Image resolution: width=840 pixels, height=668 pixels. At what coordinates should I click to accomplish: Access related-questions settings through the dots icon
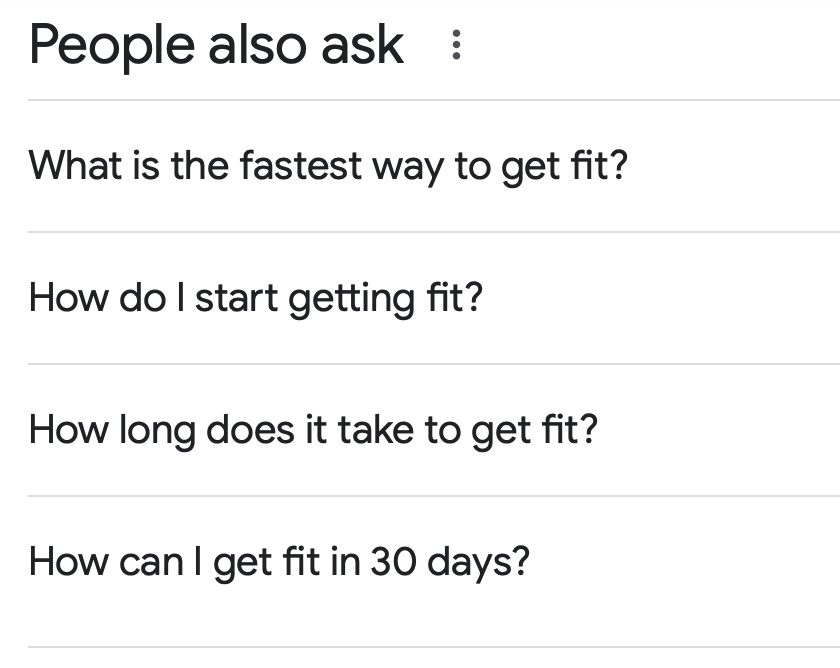coord(457,46)
